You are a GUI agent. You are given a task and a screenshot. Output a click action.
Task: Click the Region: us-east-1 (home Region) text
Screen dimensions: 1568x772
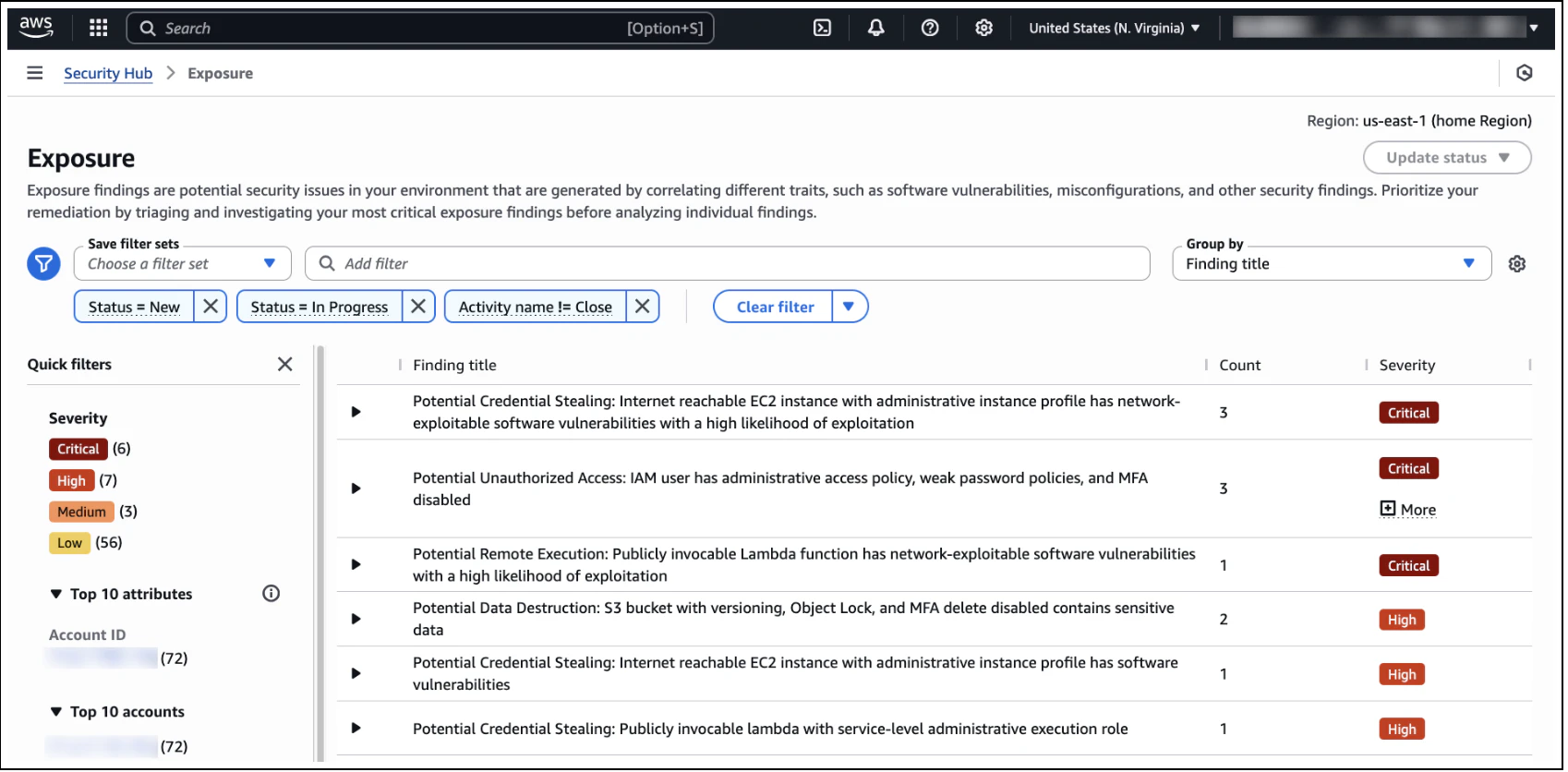coord(1420,121)
